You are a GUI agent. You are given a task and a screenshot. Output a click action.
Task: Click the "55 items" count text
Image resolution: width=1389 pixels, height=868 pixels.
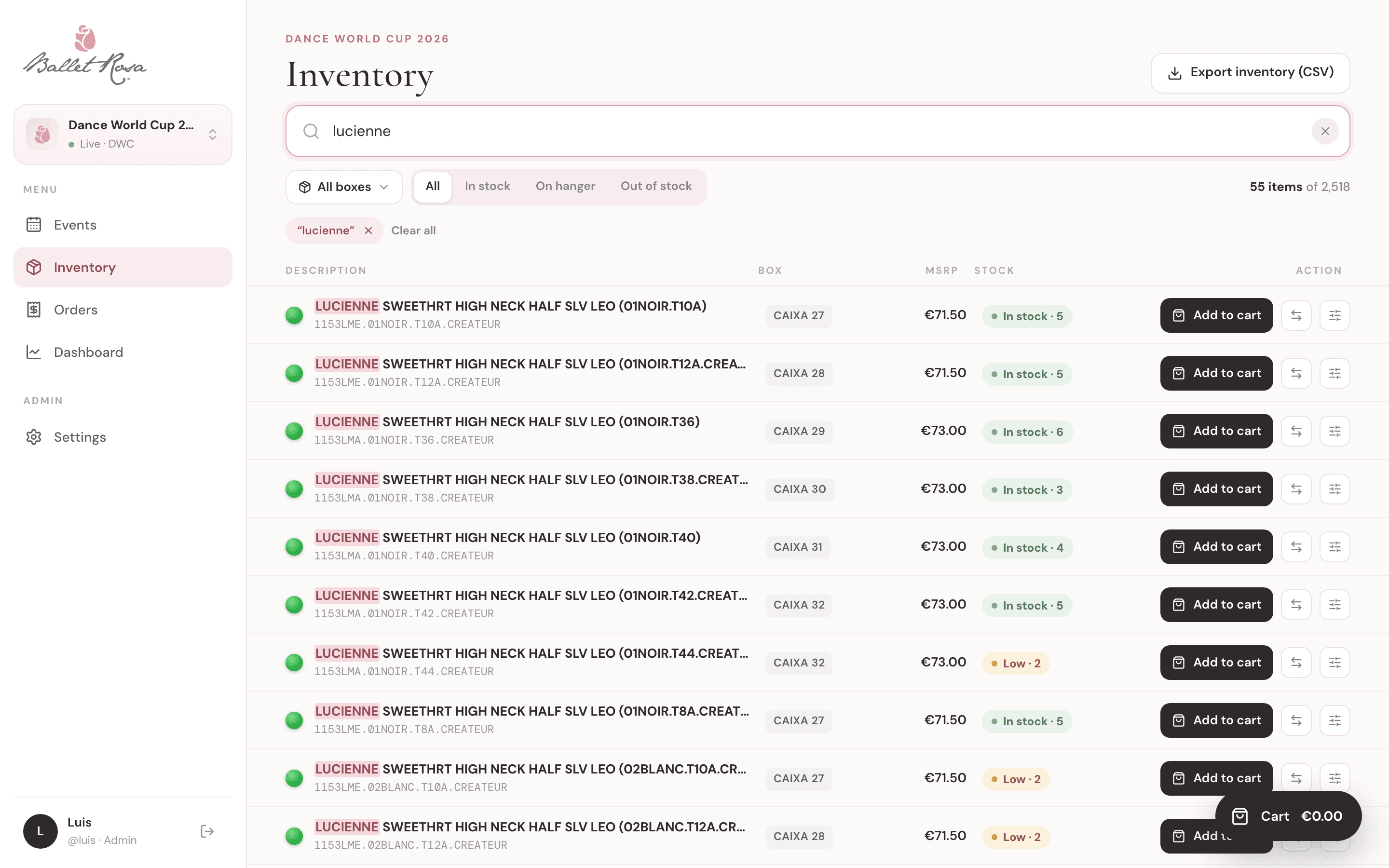[x=1276, y=187]
